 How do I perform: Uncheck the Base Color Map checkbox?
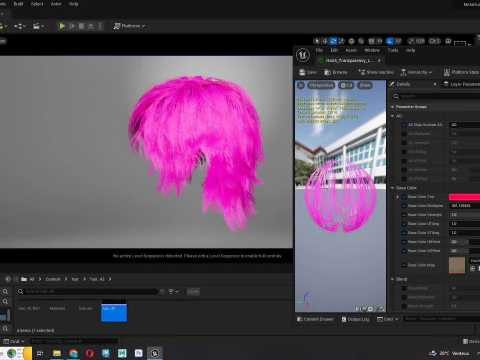[x=404, y=265]
